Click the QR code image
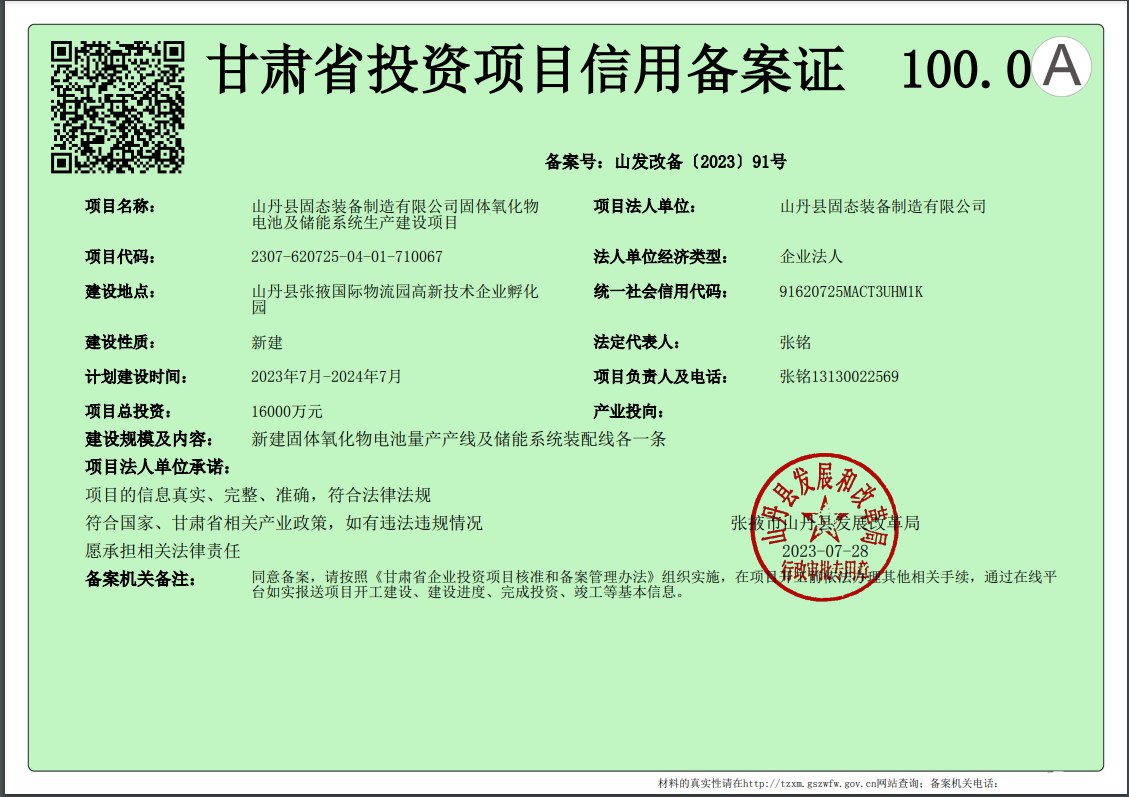This screenshot has width=1129, height=797. click(x=118, y=106)
